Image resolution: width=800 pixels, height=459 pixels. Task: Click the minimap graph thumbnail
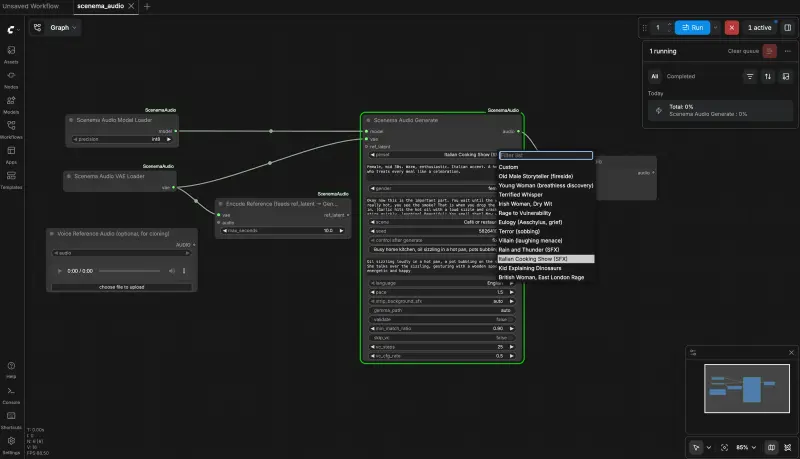click(x=746, y=388)
